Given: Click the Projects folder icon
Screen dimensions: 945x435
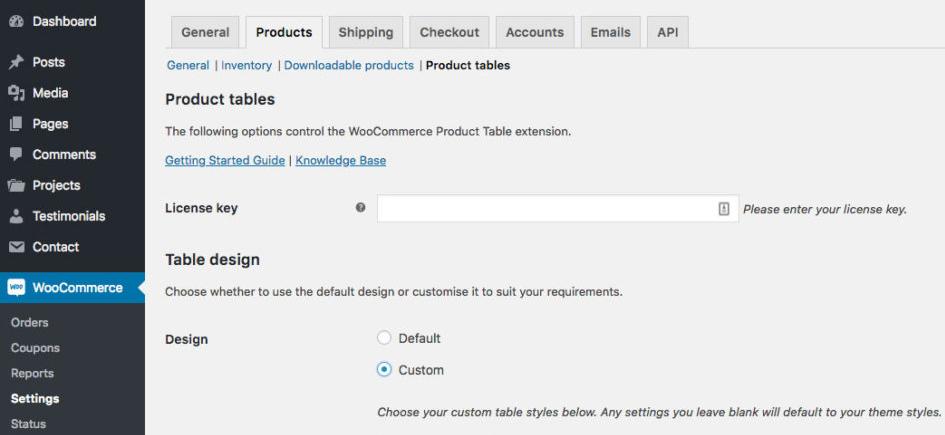Looking at the screenshot, I should pos(16,185).
